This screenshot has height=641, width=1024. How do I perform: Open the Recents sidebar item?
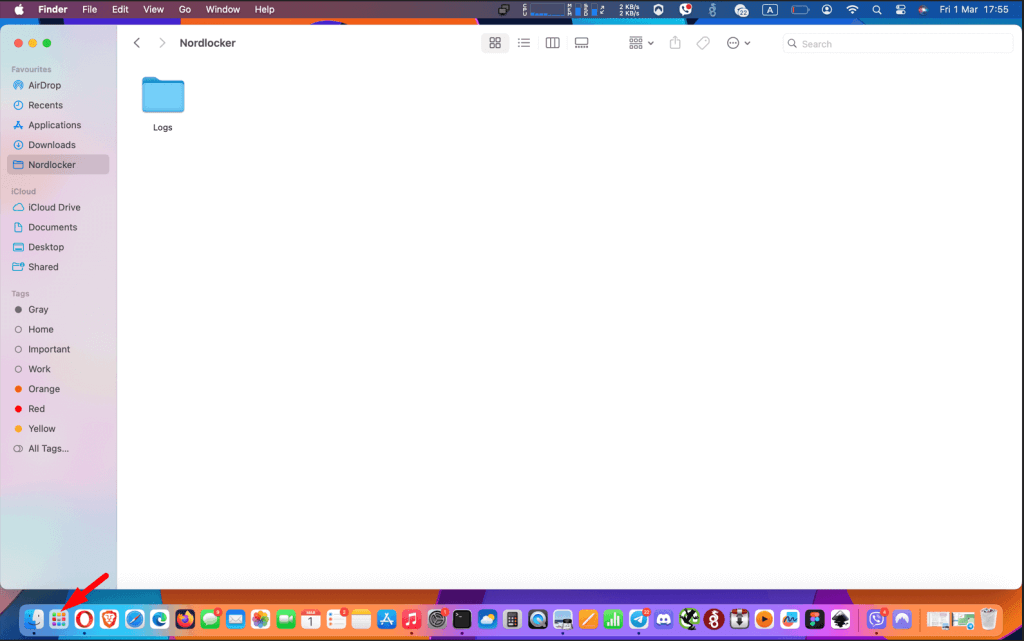[43, 105]
